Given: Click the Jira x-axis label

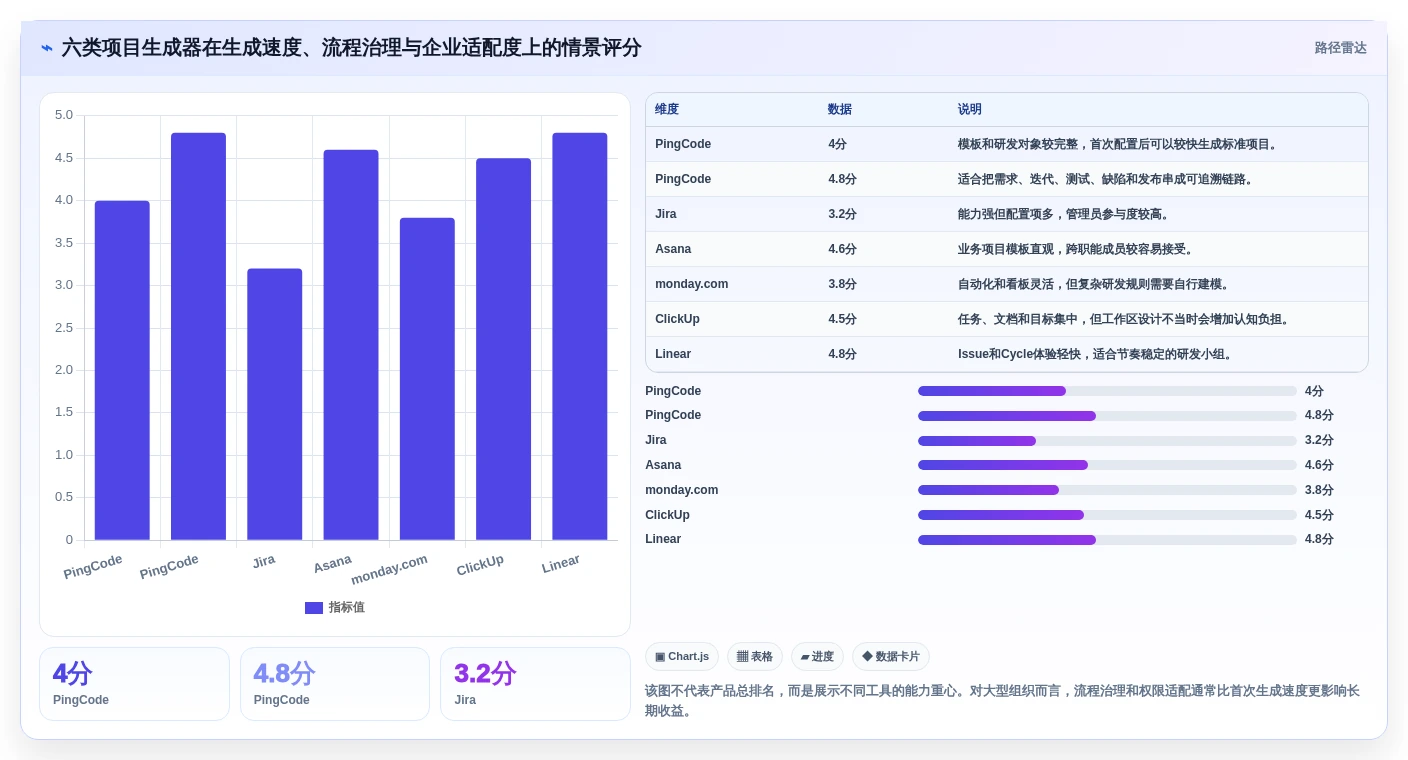Looking at the screenshot, I should 264,561.
